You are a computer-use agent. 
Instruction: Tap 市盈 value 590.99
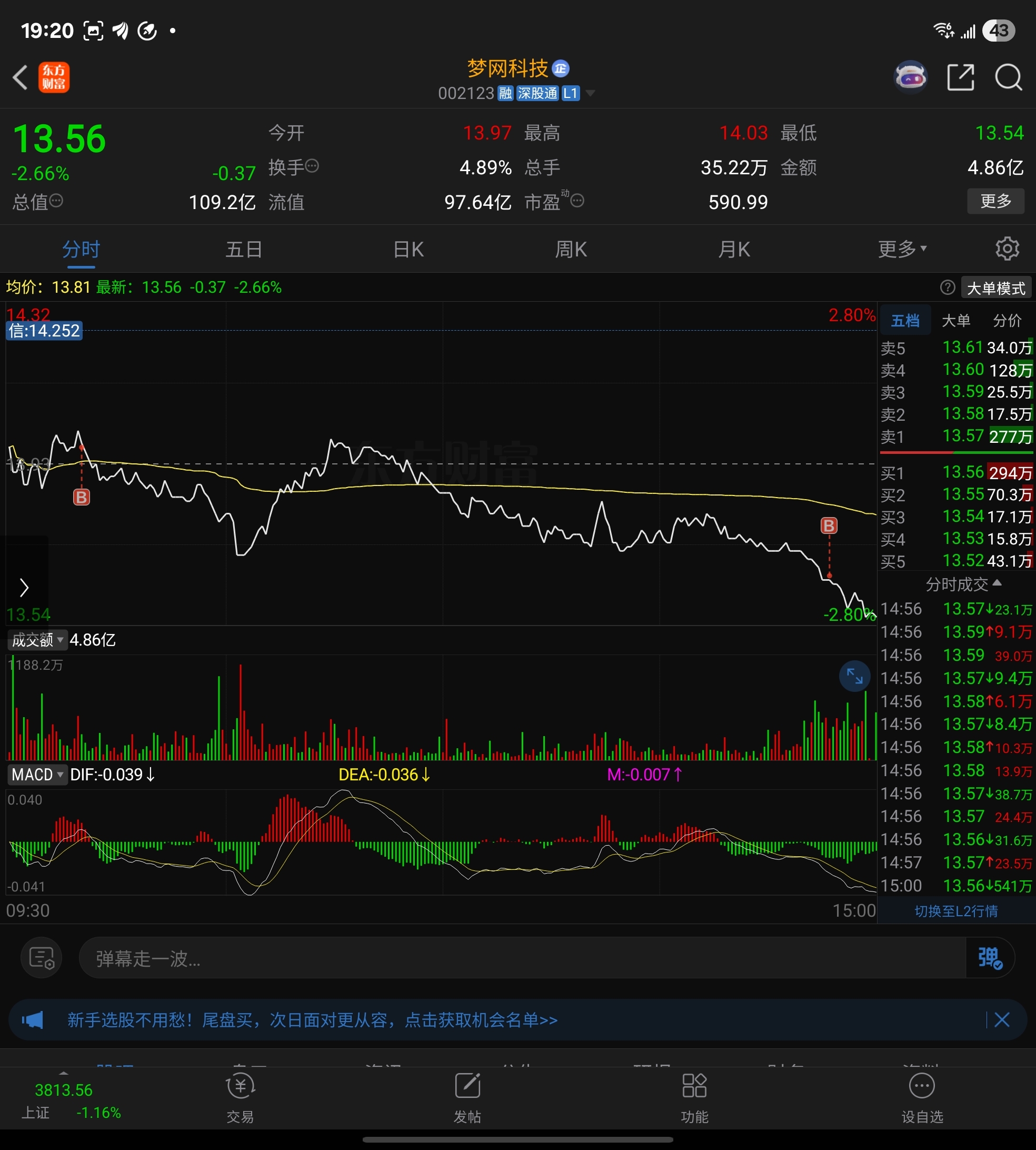738,202
